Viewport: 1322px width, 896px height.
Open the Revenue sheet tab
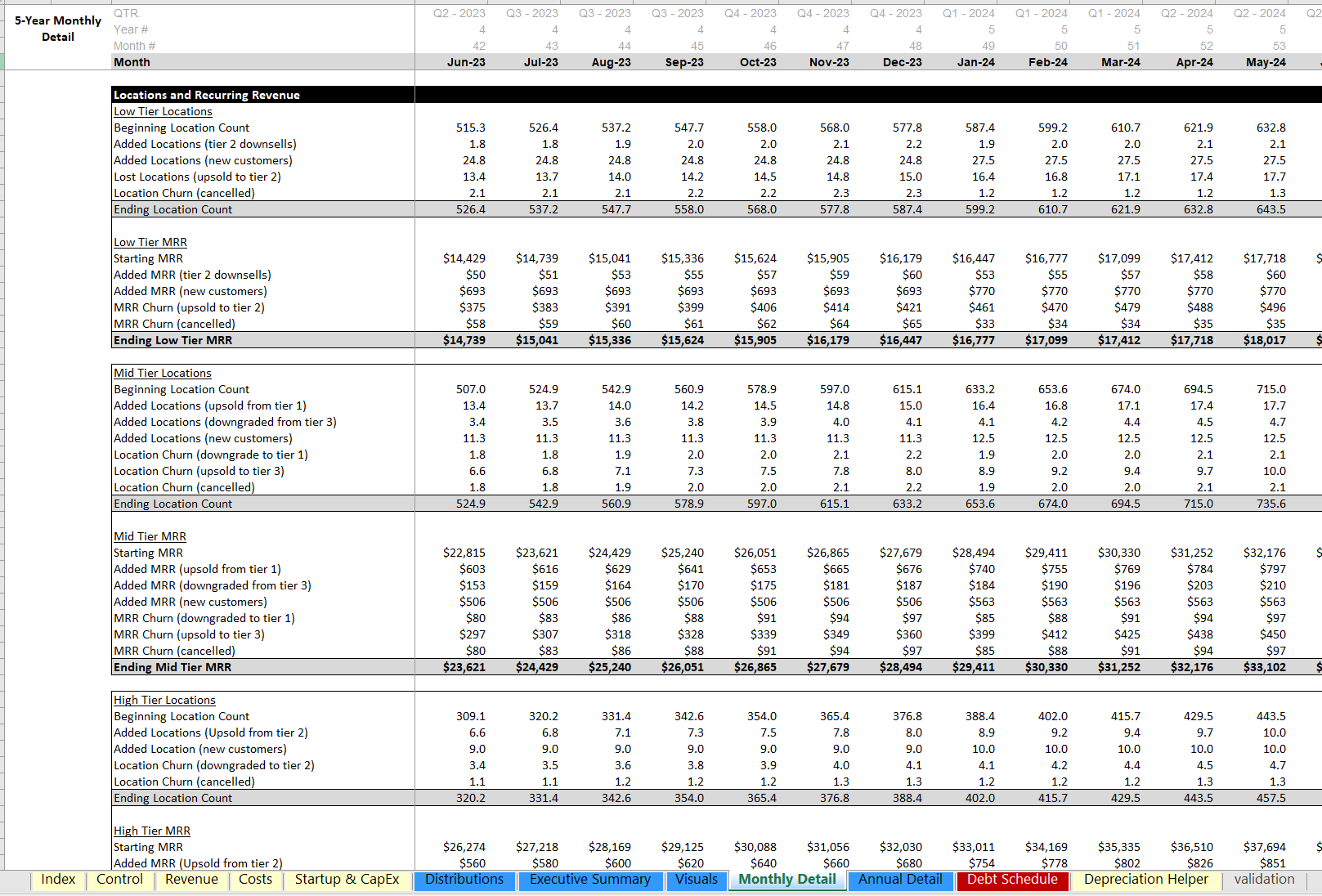[x=191, y=880]
